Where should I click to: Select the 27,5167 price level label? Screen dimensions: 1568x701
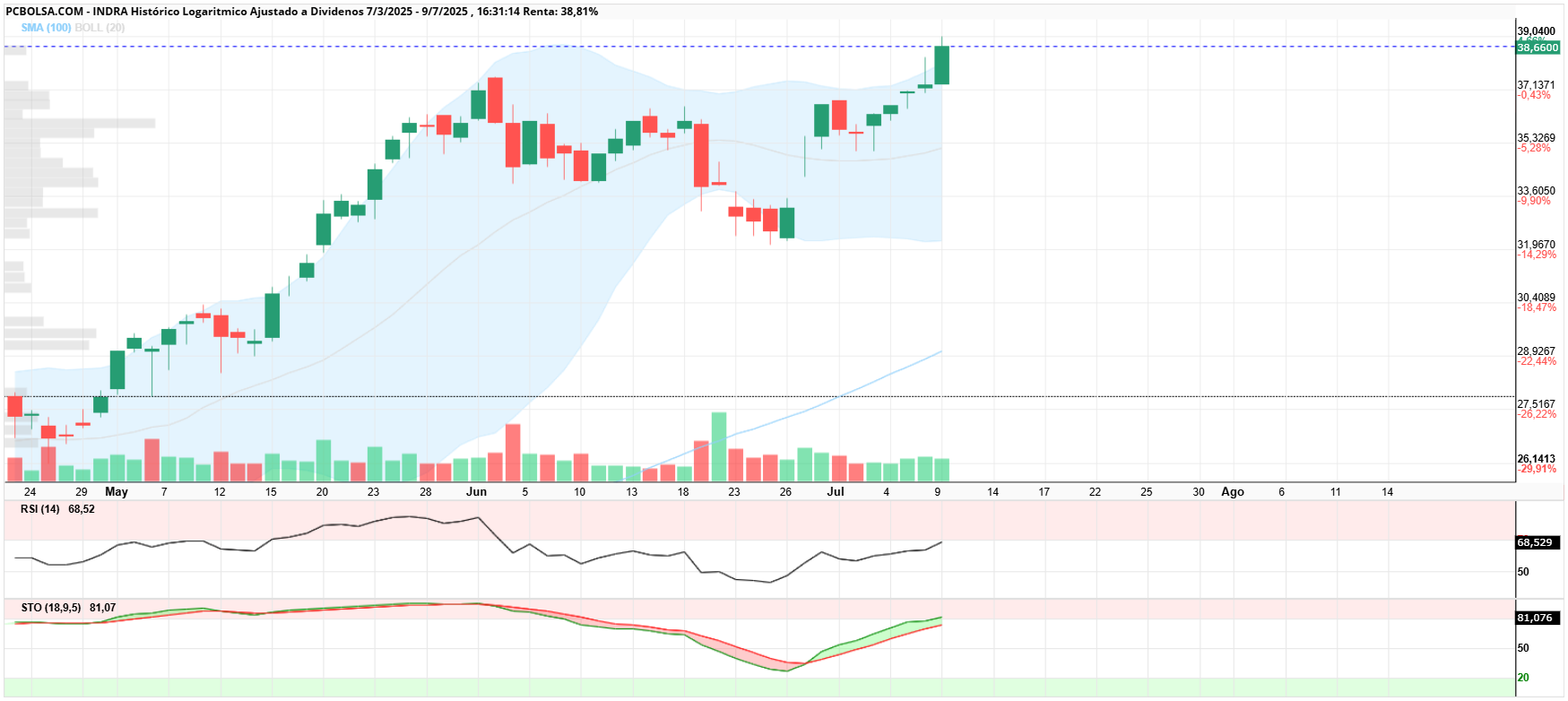pyautogui.click(x=1536, y=404)
